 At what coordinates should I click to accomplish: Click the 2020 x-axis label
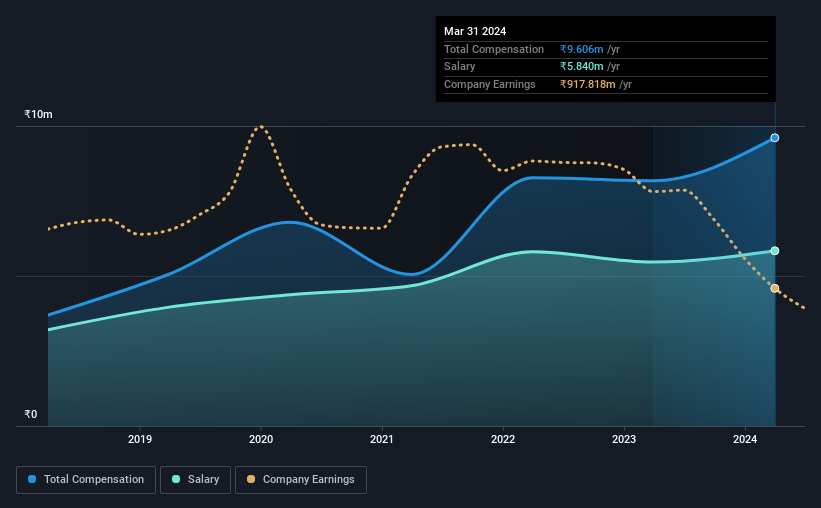[x=261, y=439]
